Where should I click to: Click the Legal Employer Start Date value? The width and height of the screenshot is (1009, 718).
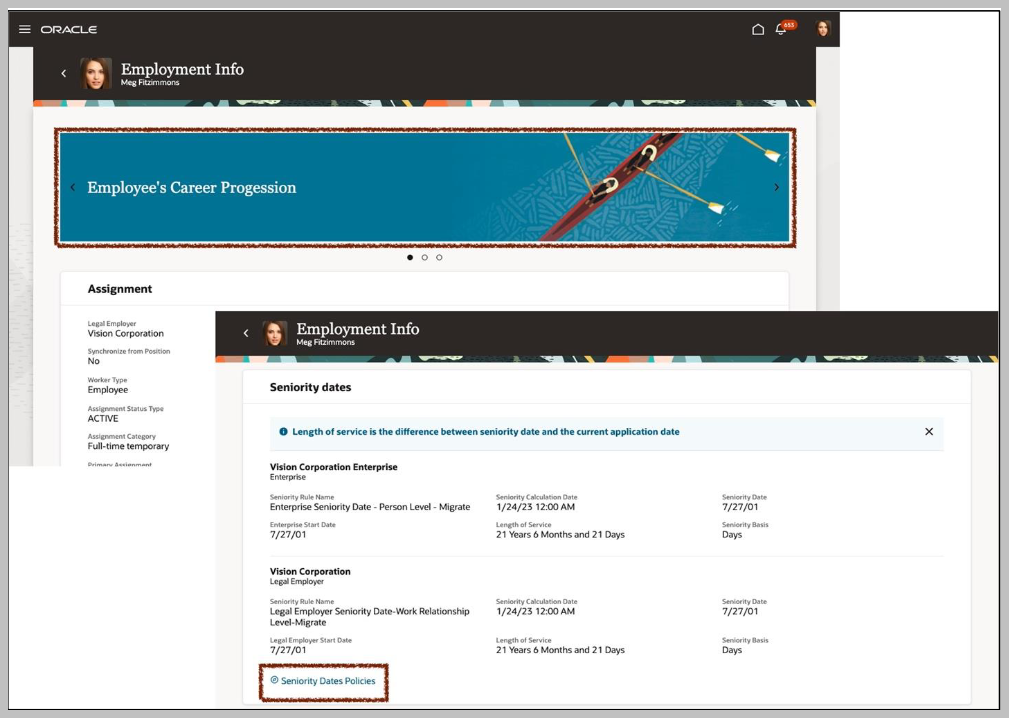(288, 650)
